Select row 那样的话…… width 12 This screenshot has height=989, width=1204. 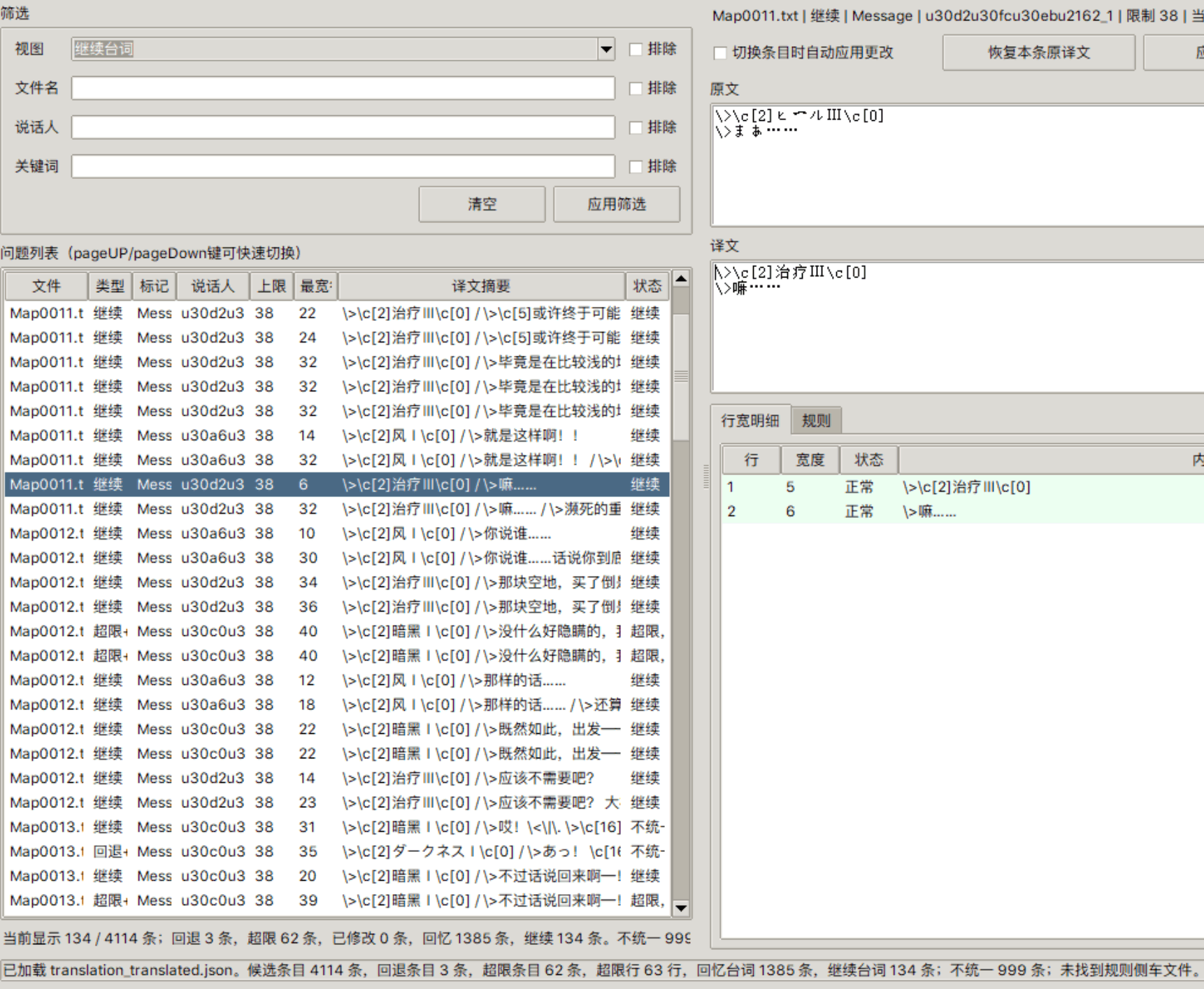tap(337, 680)
